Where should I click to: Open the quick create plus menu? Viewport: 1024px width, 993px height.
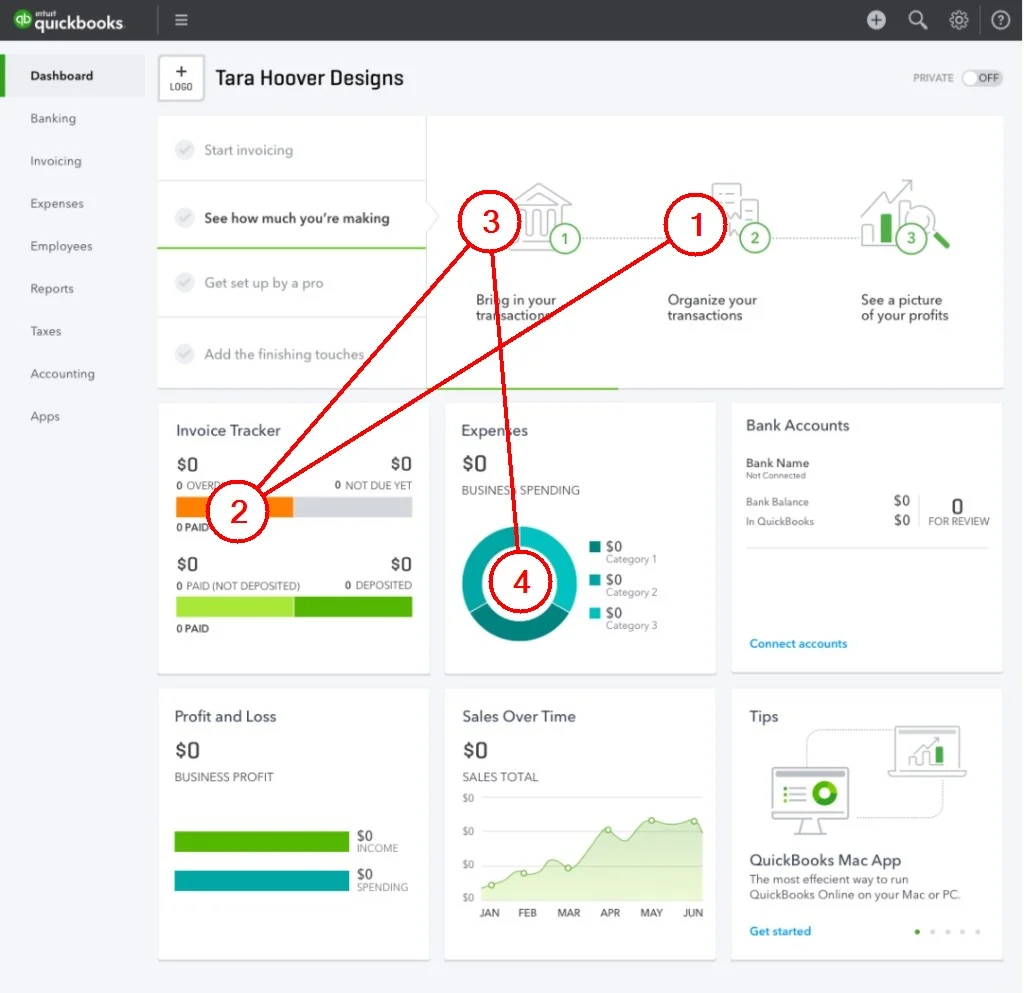[875, 20]
